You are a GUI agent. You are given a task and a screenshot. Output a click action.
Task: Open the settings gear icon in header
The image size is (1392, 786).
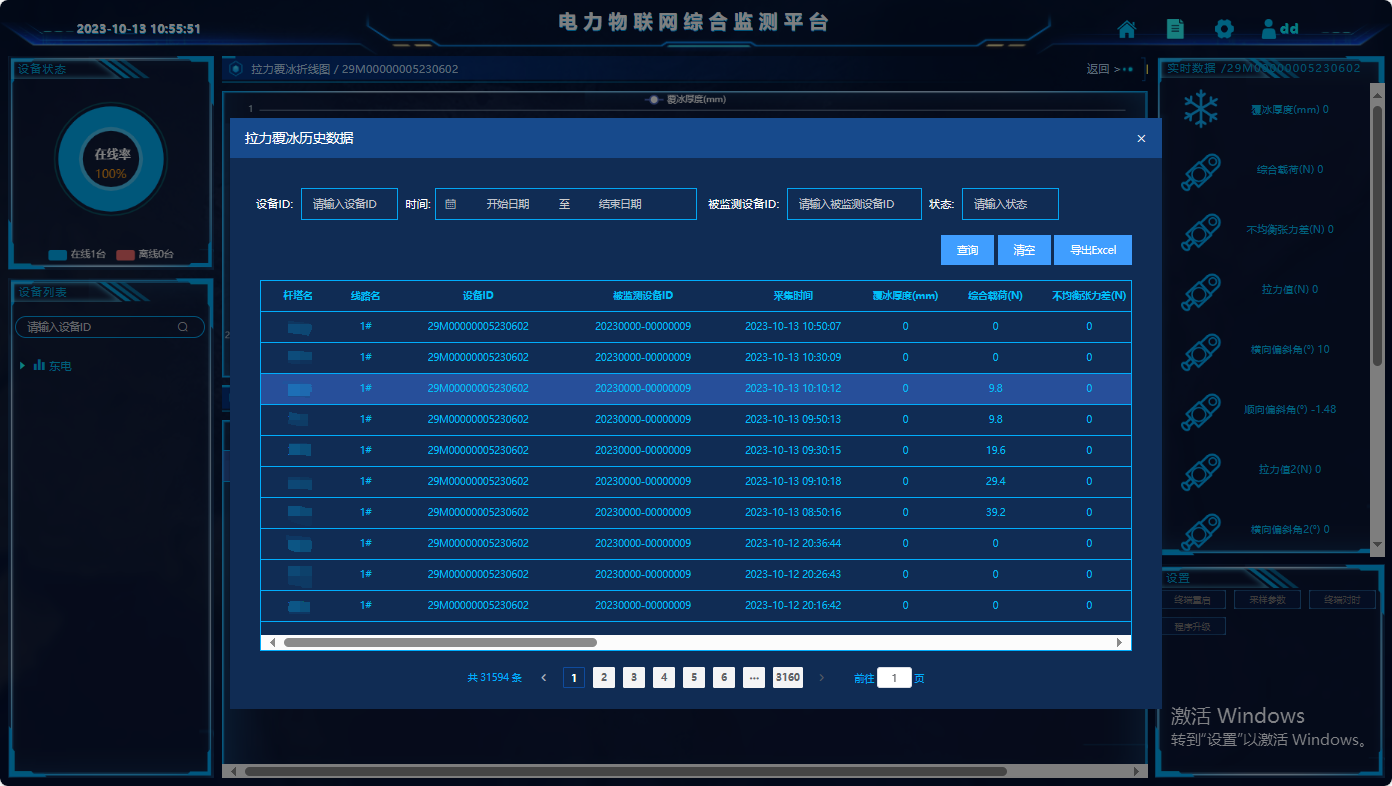(x=1224, y=29)
